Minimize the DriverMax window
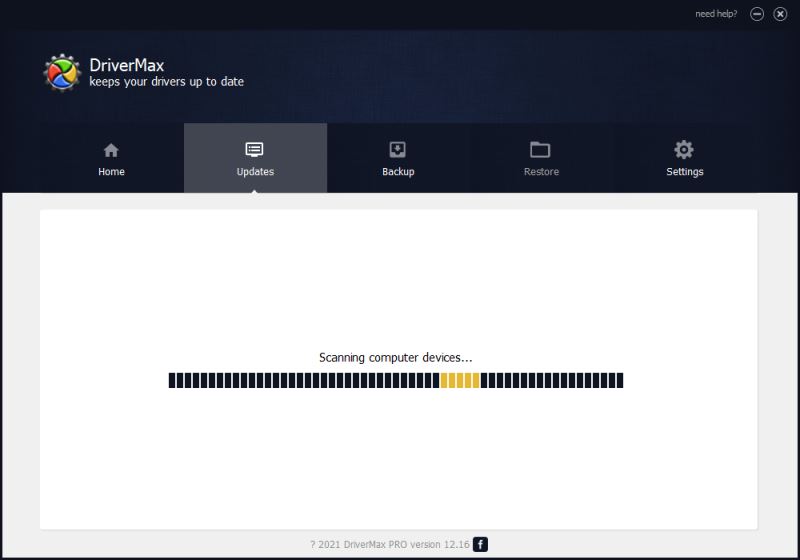The image size is (800, 560). tap(757, 14)
